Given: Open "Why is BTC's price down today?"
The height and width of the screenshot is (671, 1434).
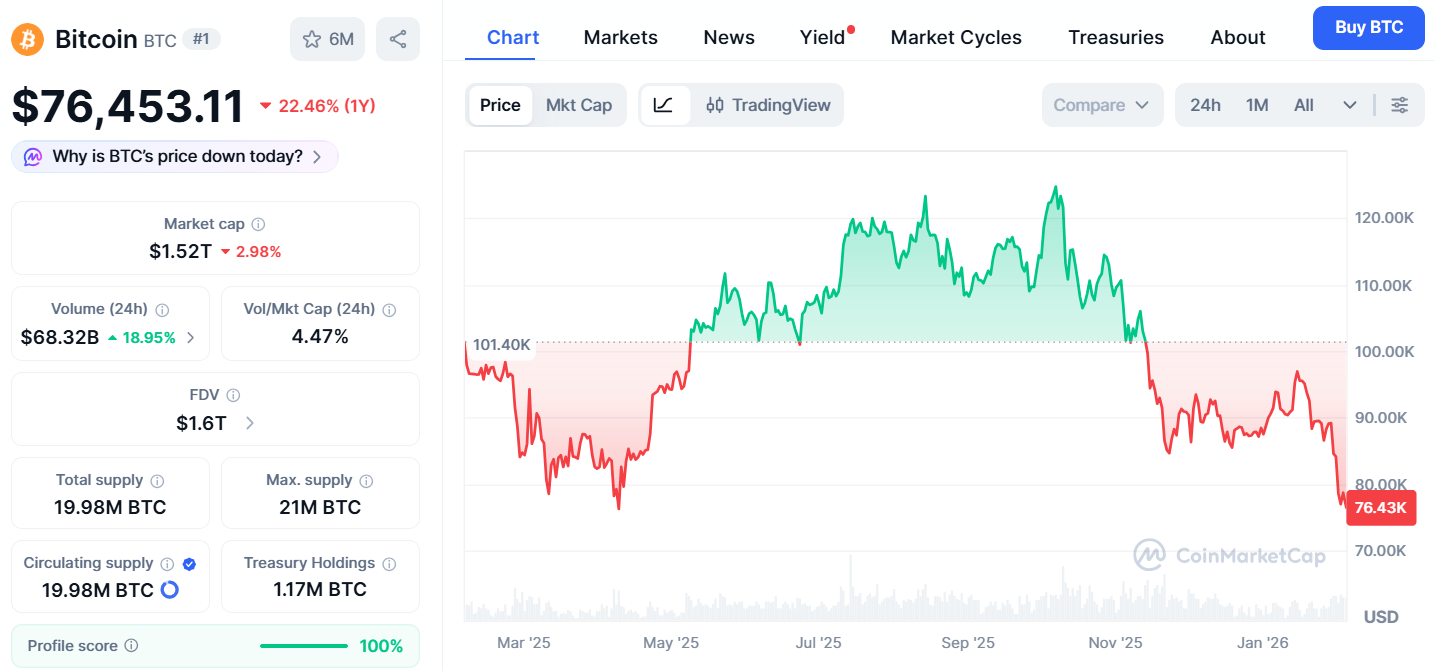Looking at the screenshot, I should click(x=175, y=157).
